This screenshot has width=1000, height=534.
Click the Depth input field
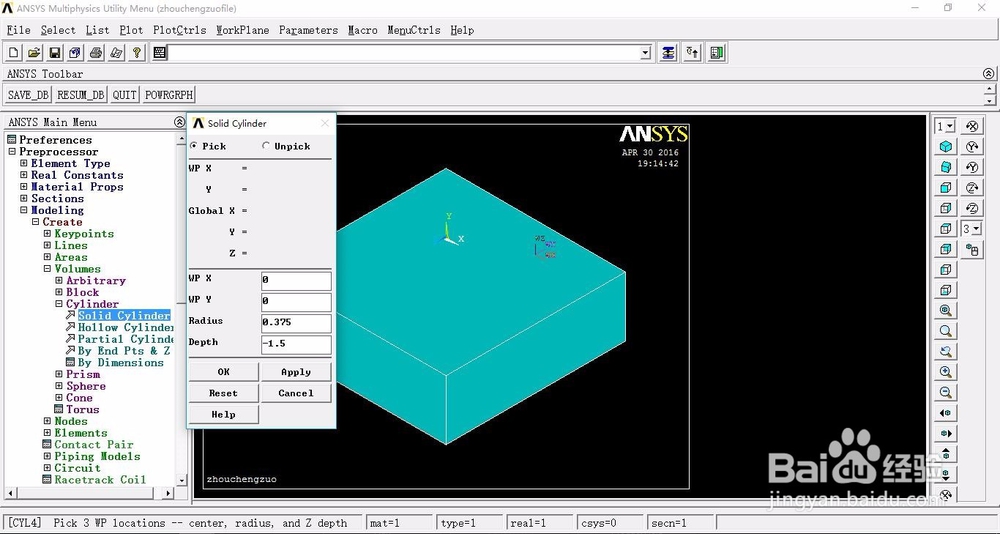tap(296, 344)
